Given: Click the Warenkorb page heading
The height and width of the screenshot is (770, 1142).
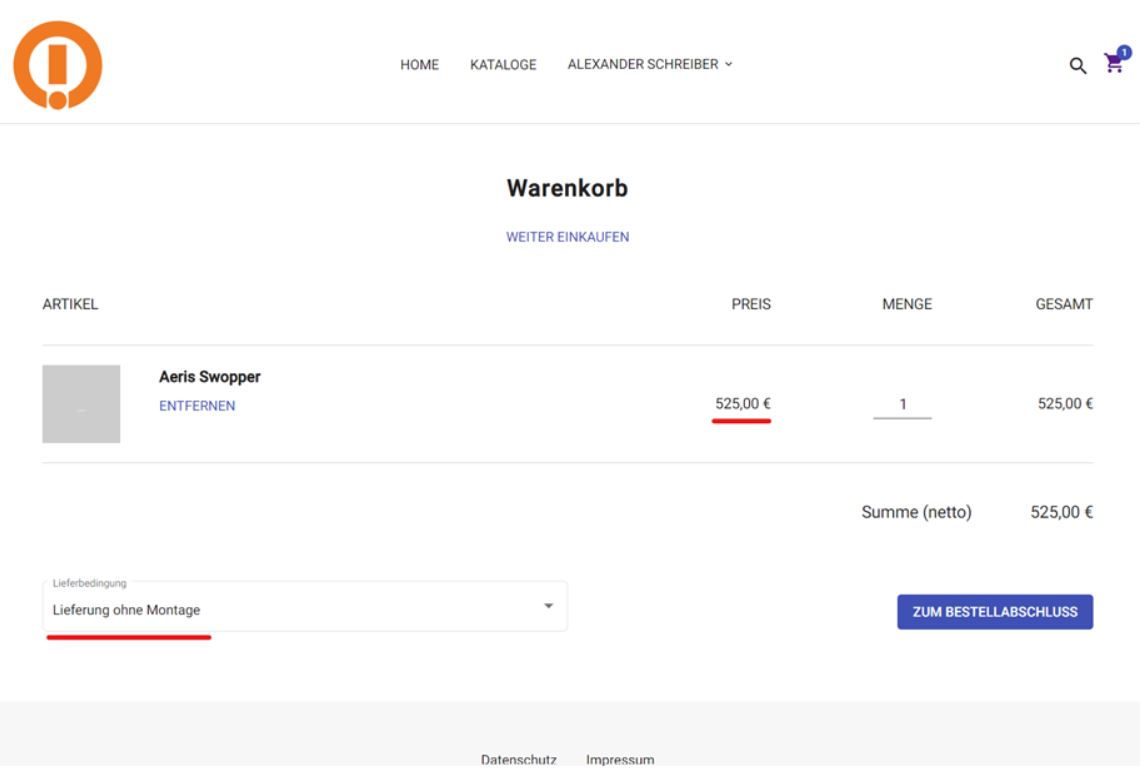Looking at the screenshot, I should pos(567,188).
